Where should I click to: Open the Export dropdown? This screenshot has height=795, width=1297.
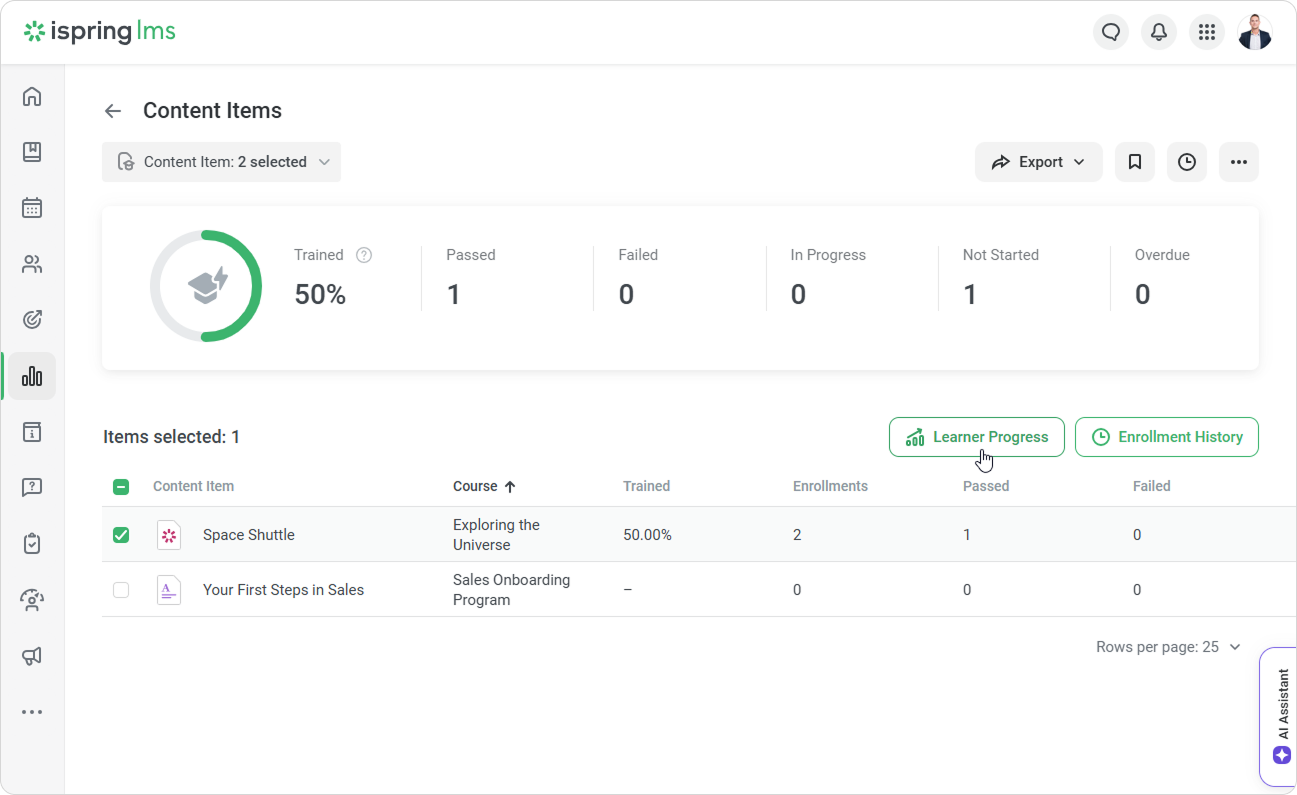pyautogui.click(x=1038, y=162)
